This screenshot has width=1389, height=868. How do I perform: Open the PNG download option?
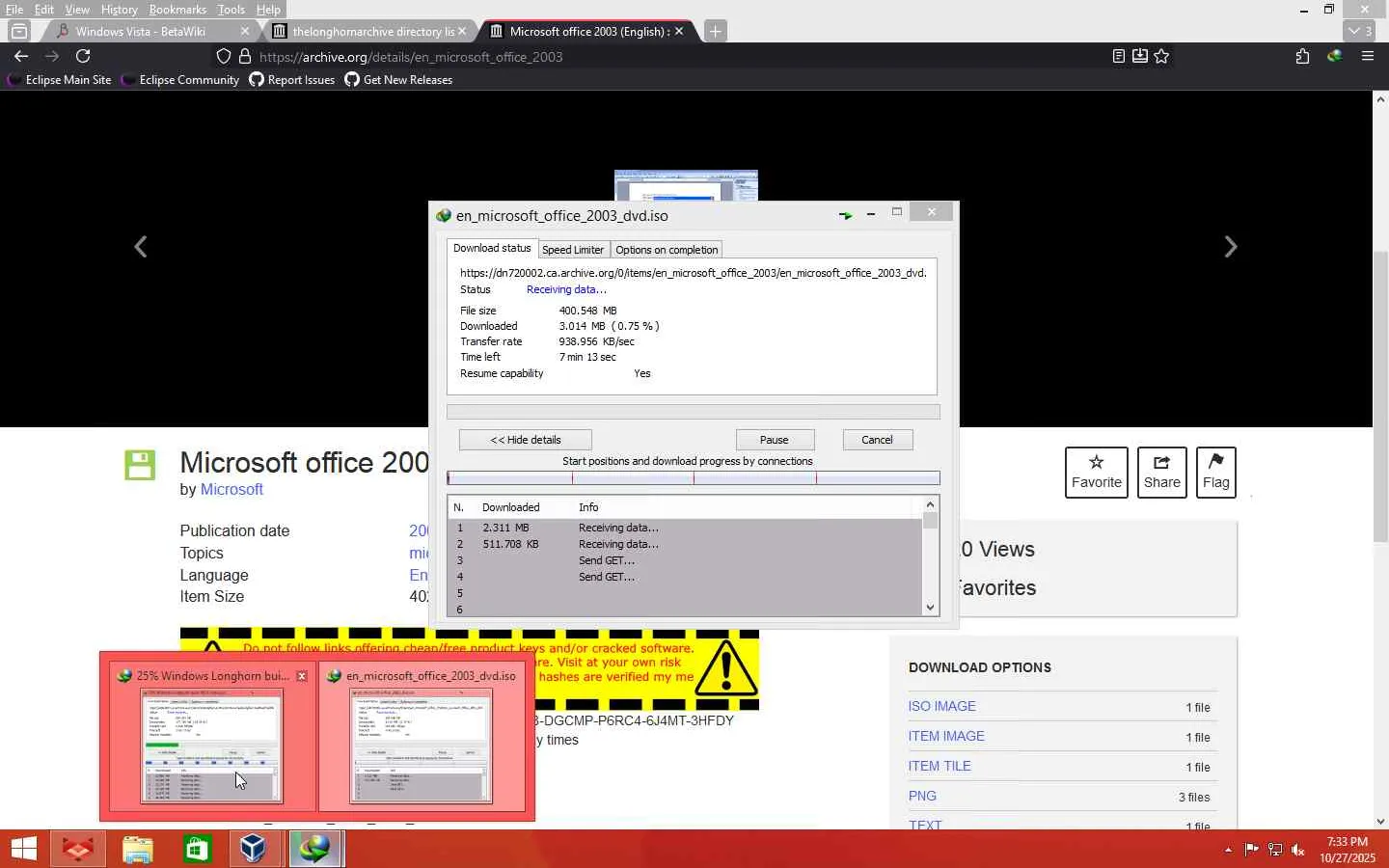coord(922,796)
